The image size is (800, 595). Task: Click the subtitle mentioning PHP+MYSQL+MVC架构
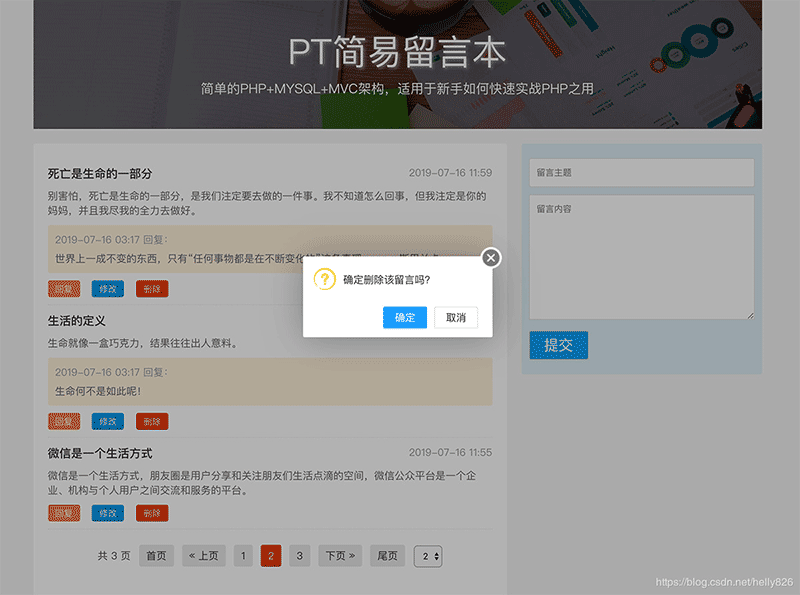point(397,89)
